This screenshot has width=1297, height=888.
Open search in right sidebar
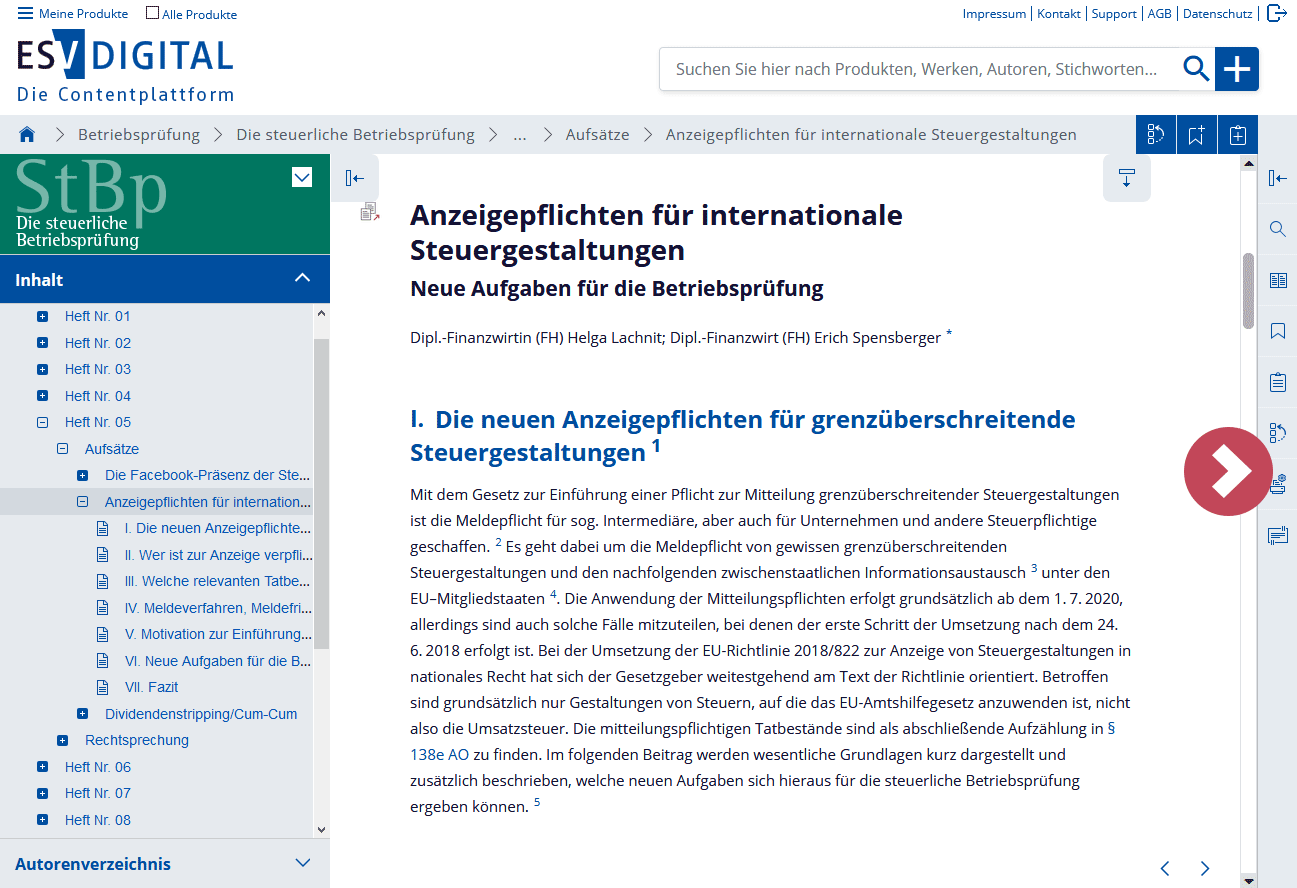[x=1277, y=229]
